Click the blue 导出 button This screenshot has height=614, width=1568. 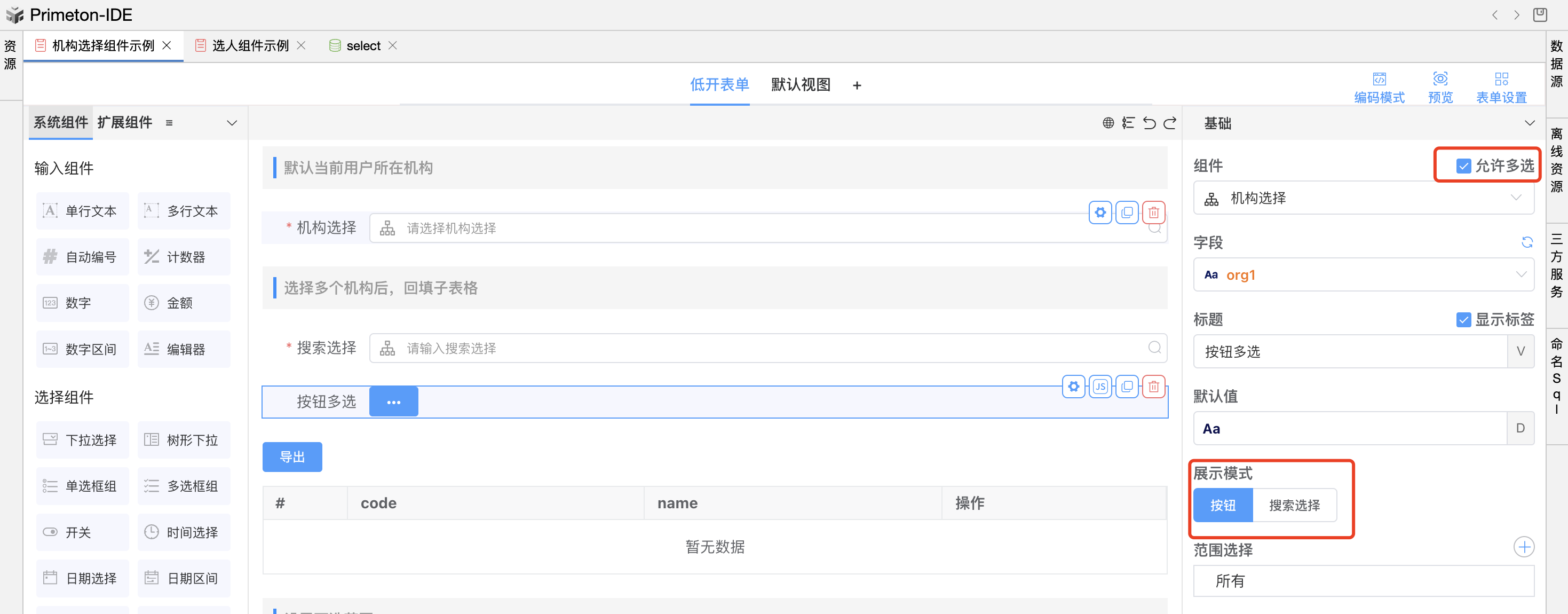point(291,457)
